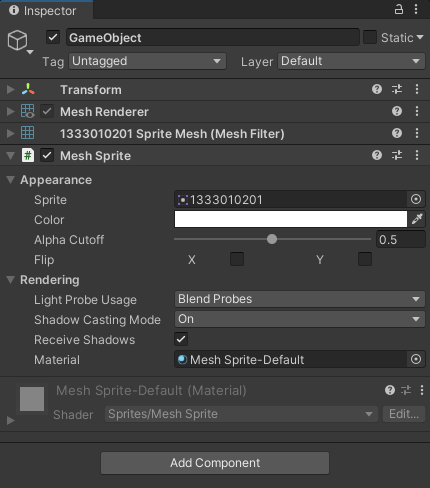The height and width of the screenshot is (488, 430).
Task: Open the Layer dropdown showing Default
Action: point(351,61)
